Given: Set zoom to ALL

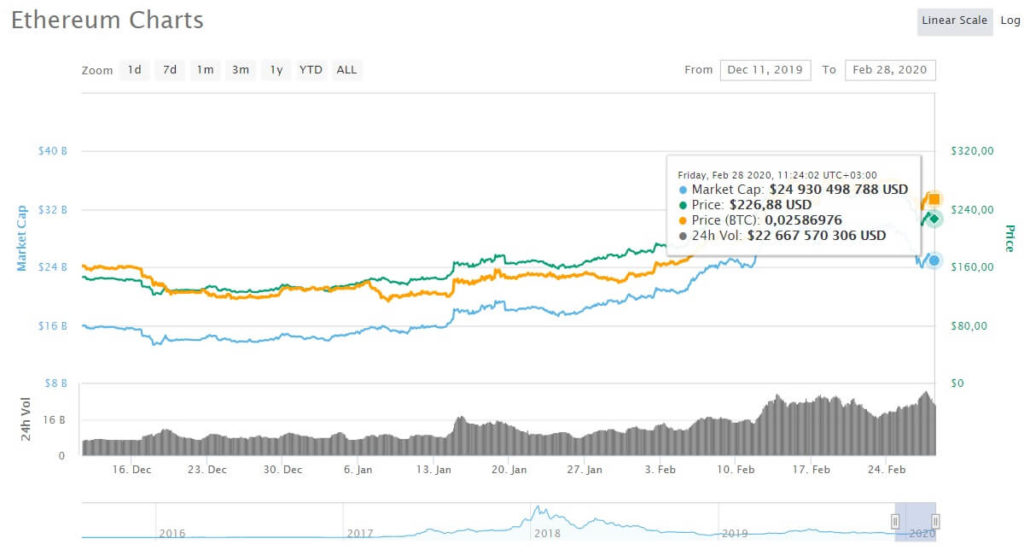Looking at the screenshot, I should click(347, 70).
